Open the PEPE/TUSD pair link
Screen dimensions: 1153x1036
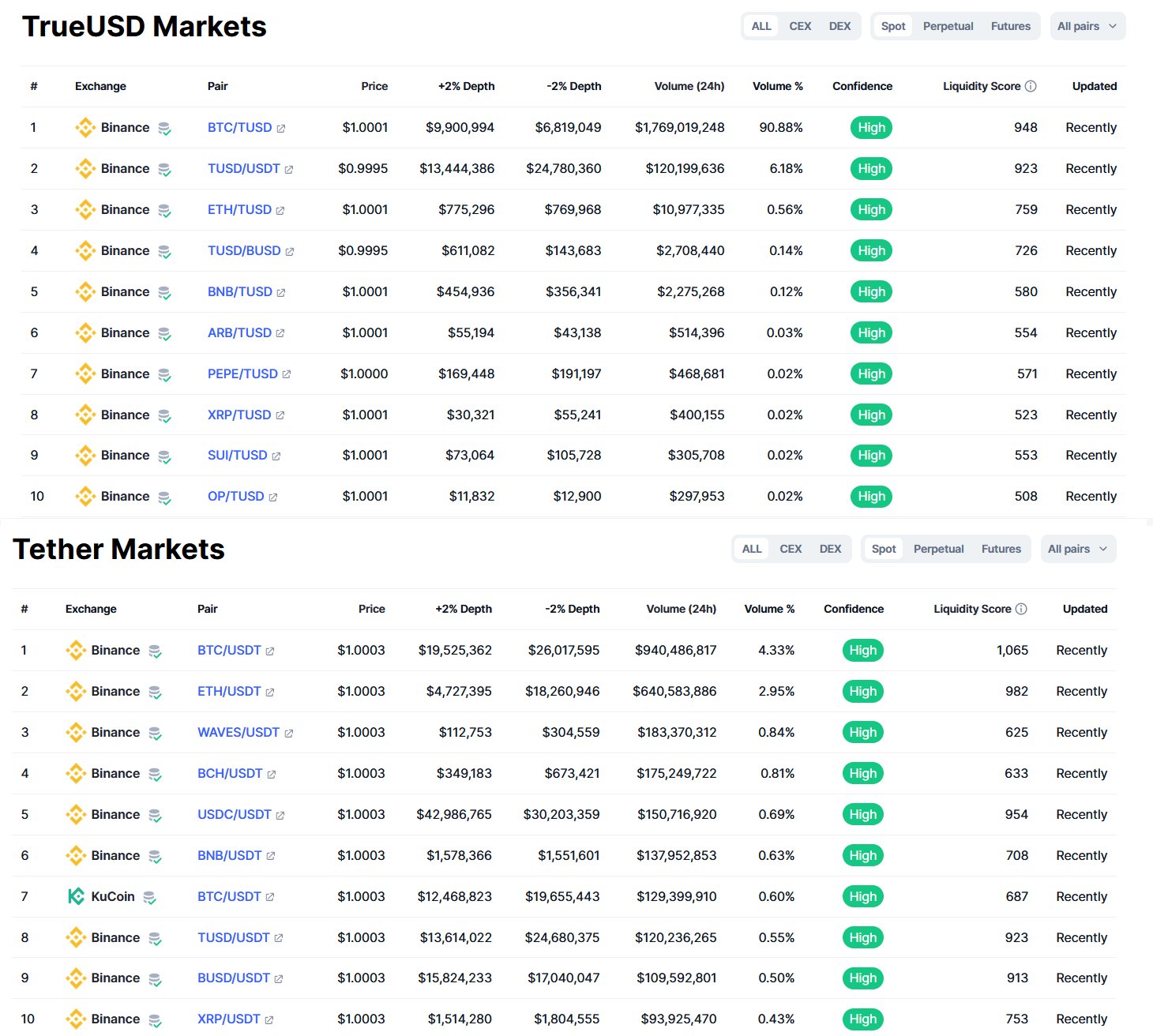(x=242, y=374)
